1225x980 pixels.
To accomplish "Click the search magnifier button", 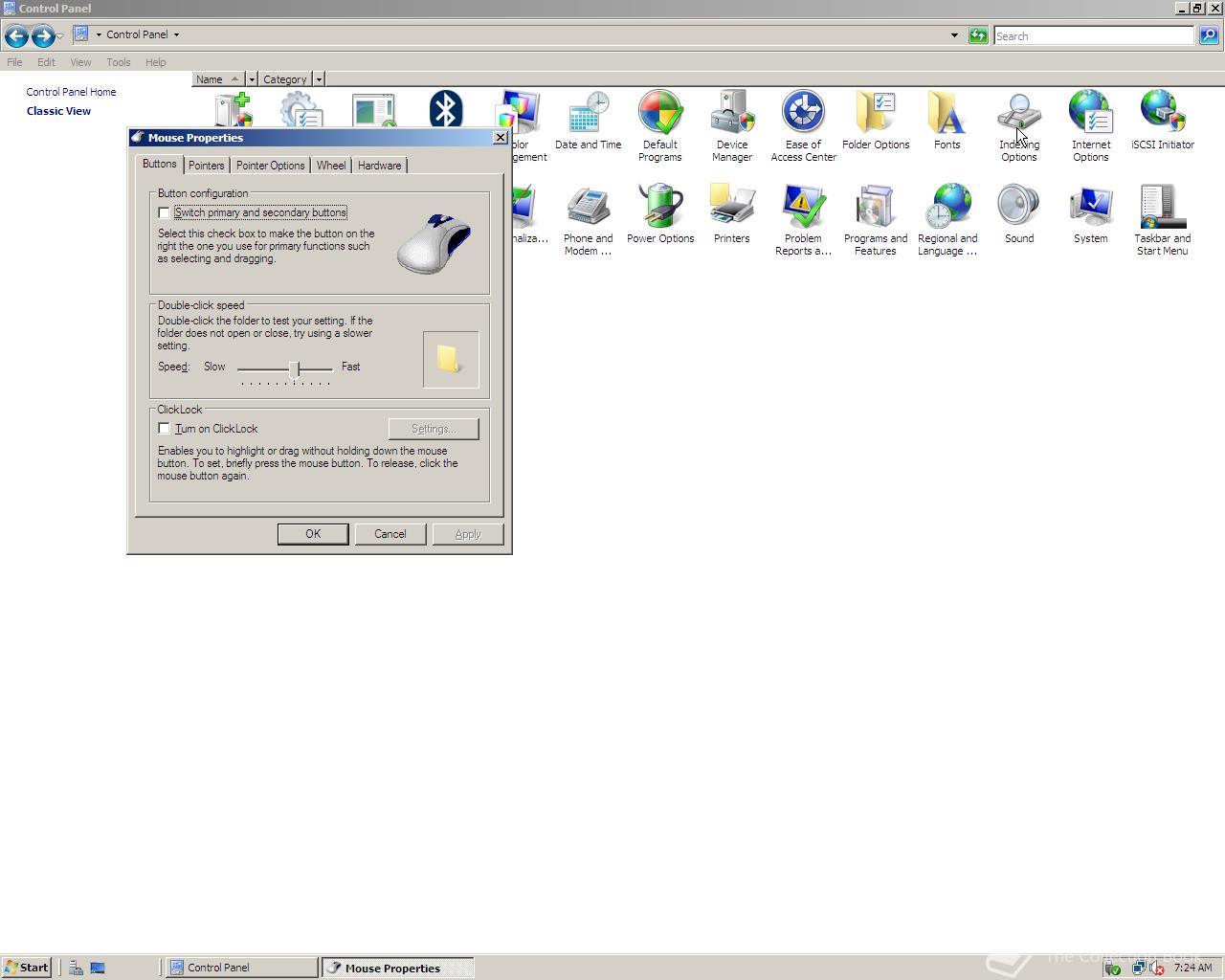I will 1209,35.
